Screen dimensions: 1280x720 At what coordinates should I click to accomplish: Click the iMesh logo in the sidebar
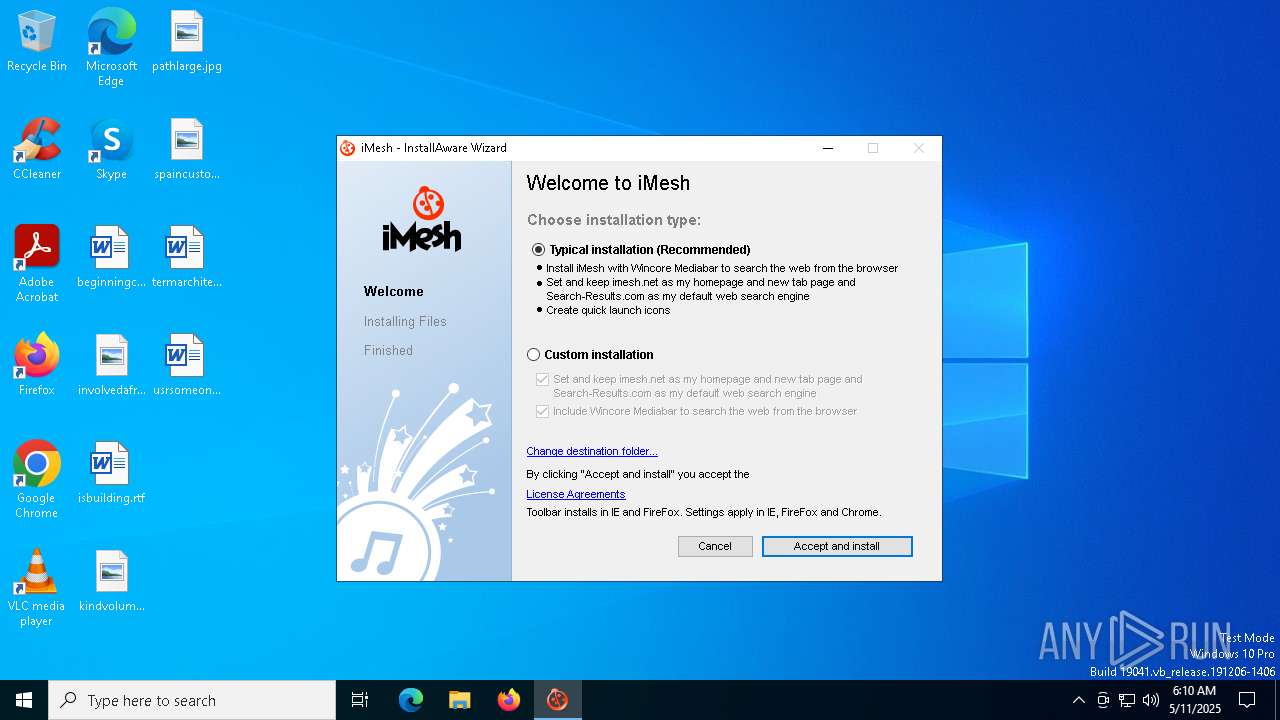pos(422,218)
